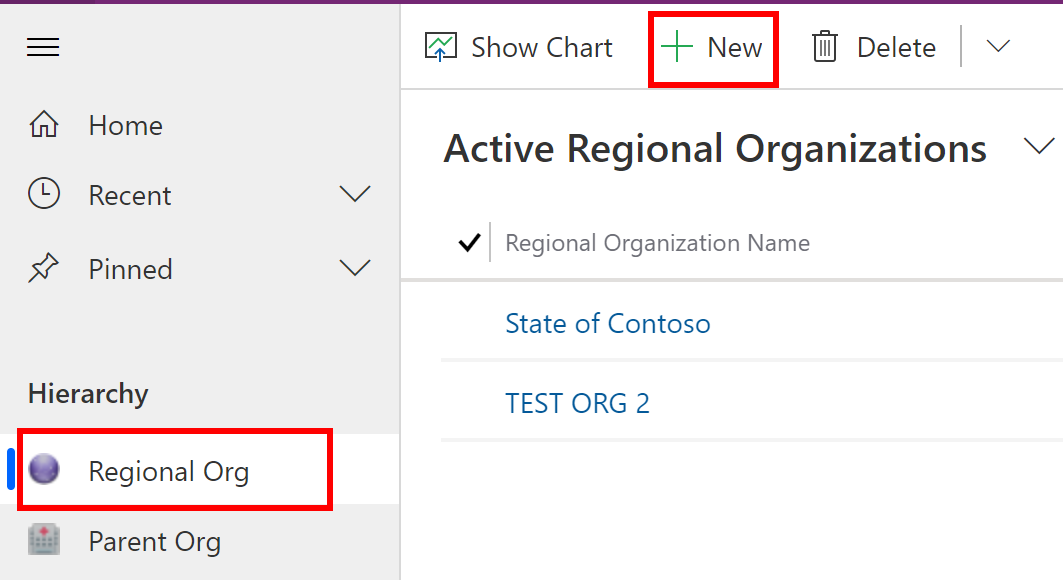Click the green plus New icon
This screenshot has height=580, width=1063.
point(677,47)
